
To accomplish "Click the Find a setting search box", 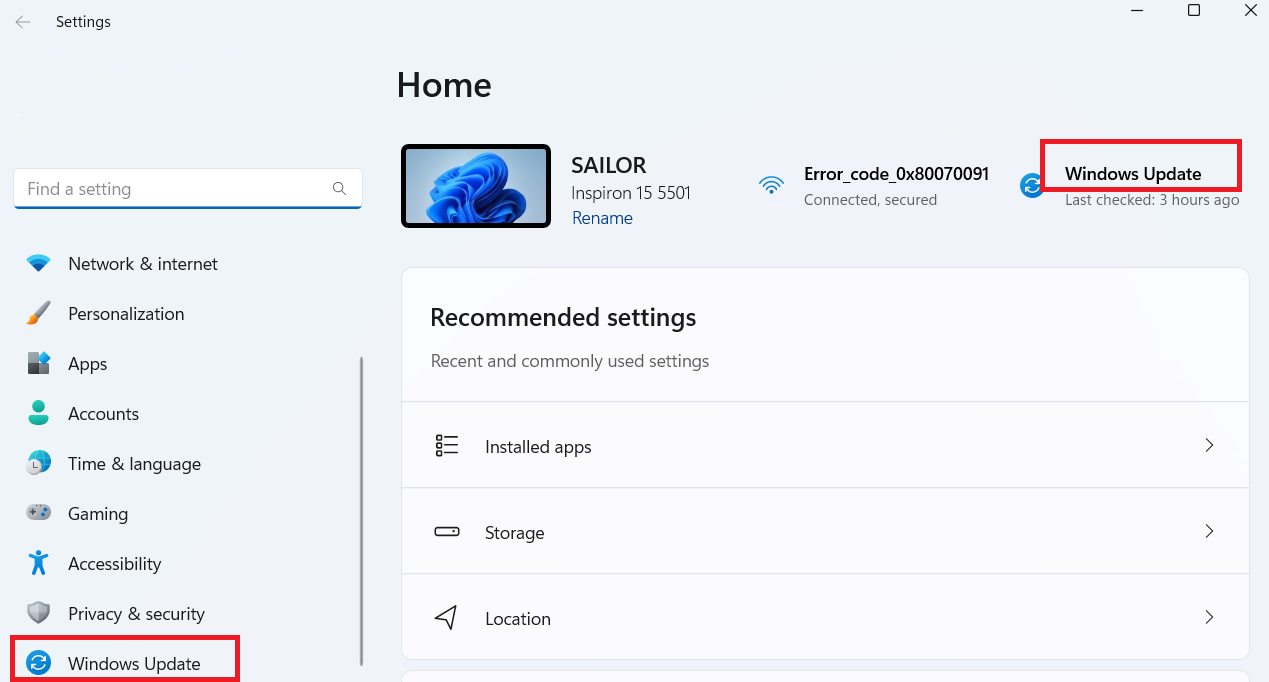I will pyautogui.click(x=188, y=189).
